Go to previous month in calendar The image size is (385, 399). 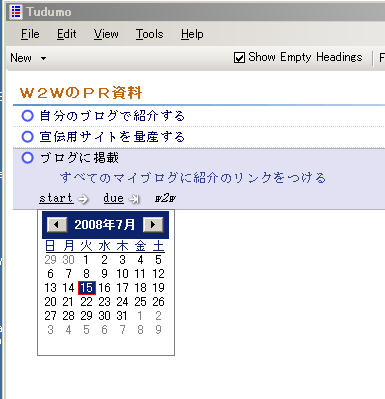click(x=57, y=224)
